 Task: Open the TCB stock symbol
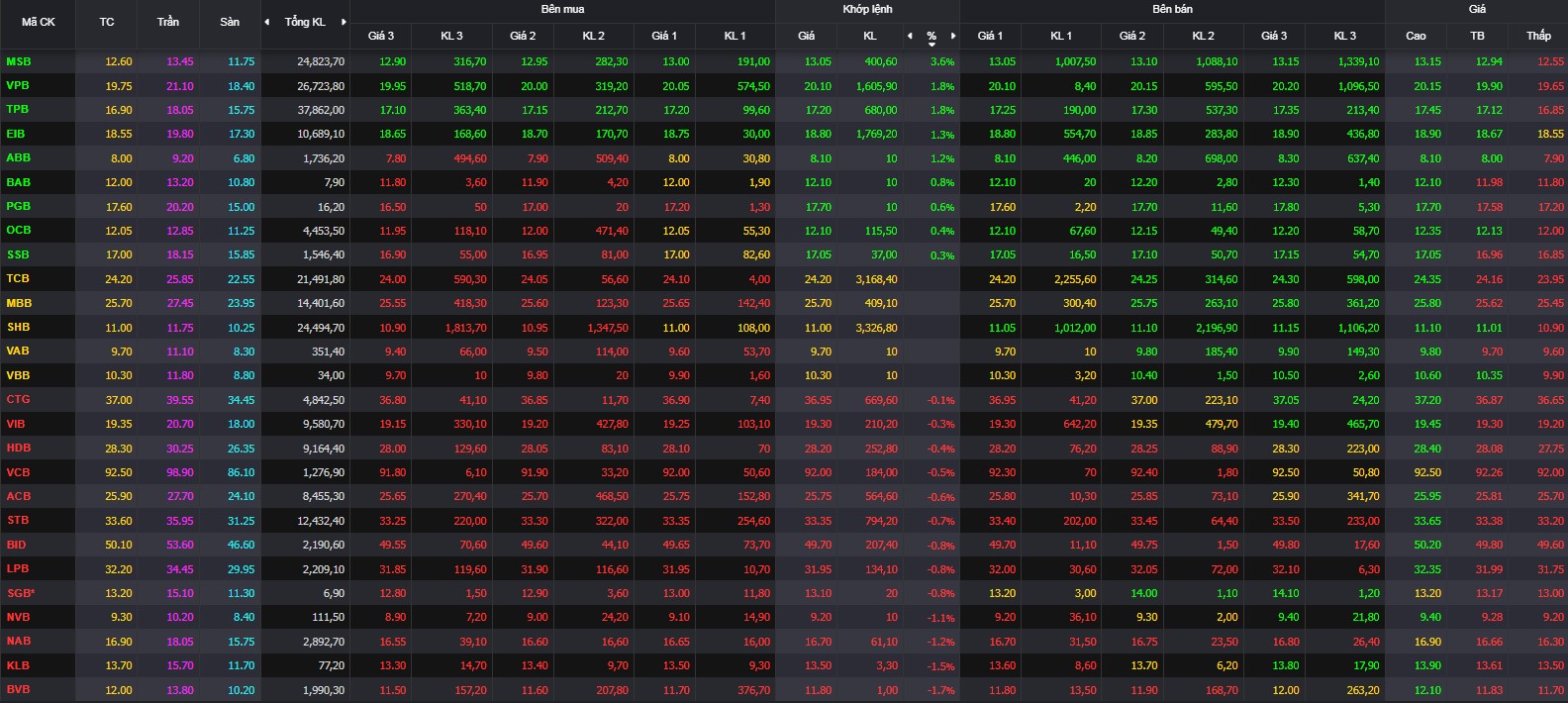click(18, 278)
